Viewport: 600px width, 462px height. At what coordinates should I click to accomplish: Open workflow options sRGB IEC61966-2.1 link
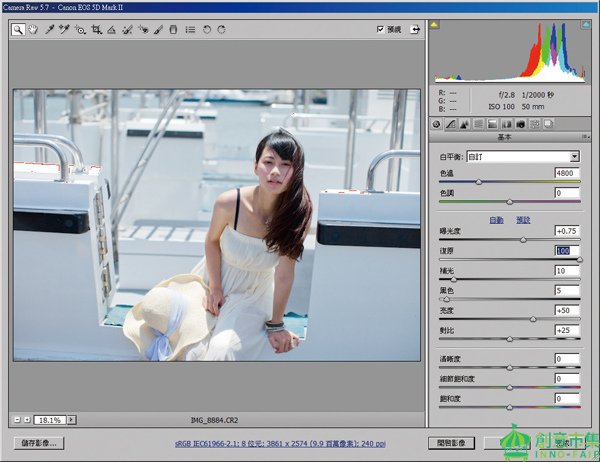click(x=280, y=444)
